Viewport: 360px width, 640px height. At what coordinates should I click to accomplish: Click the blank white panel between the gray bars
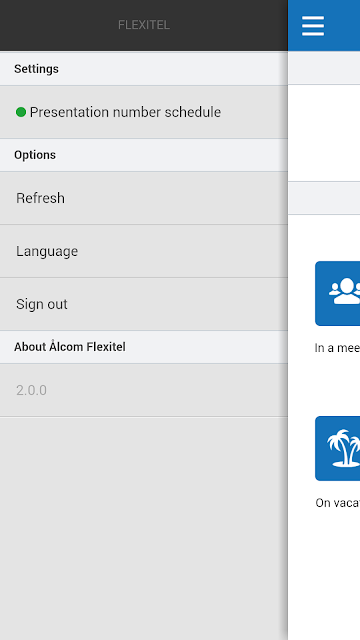point(324,133)
